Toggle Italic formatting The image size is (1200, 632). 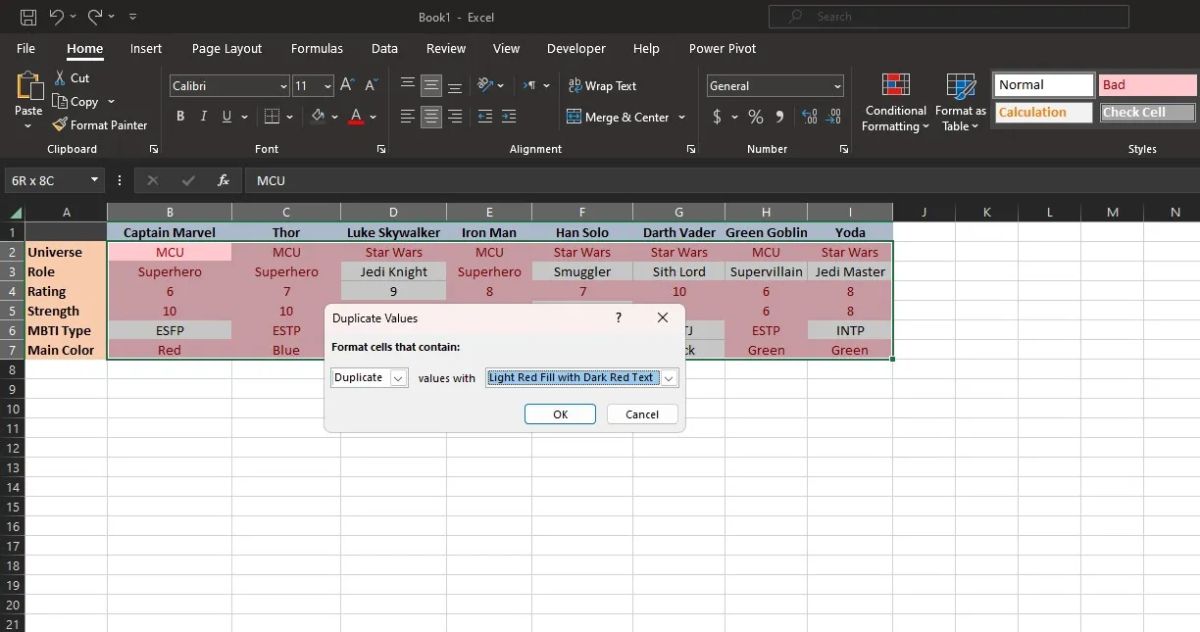click(203, 116)
